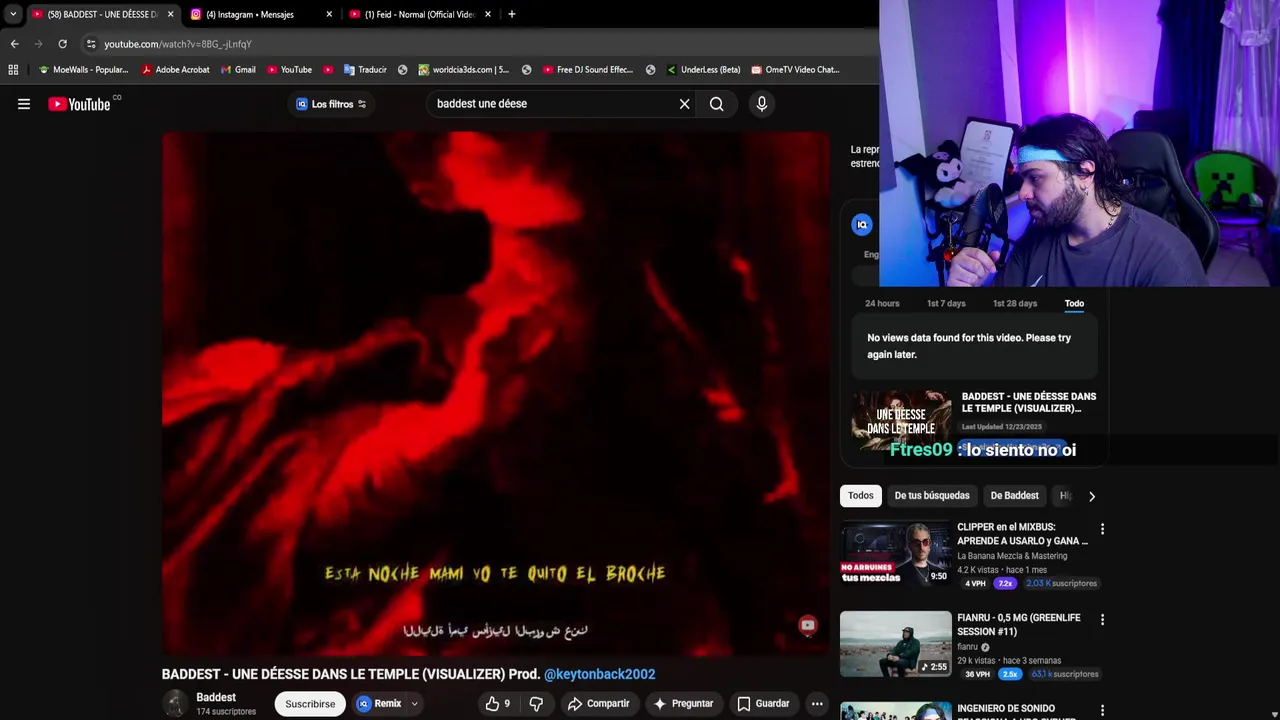Open UNE DÉESSE DANS LE TEMPLE stats thumbnail
1280x720 pixels.
[902, 421]
